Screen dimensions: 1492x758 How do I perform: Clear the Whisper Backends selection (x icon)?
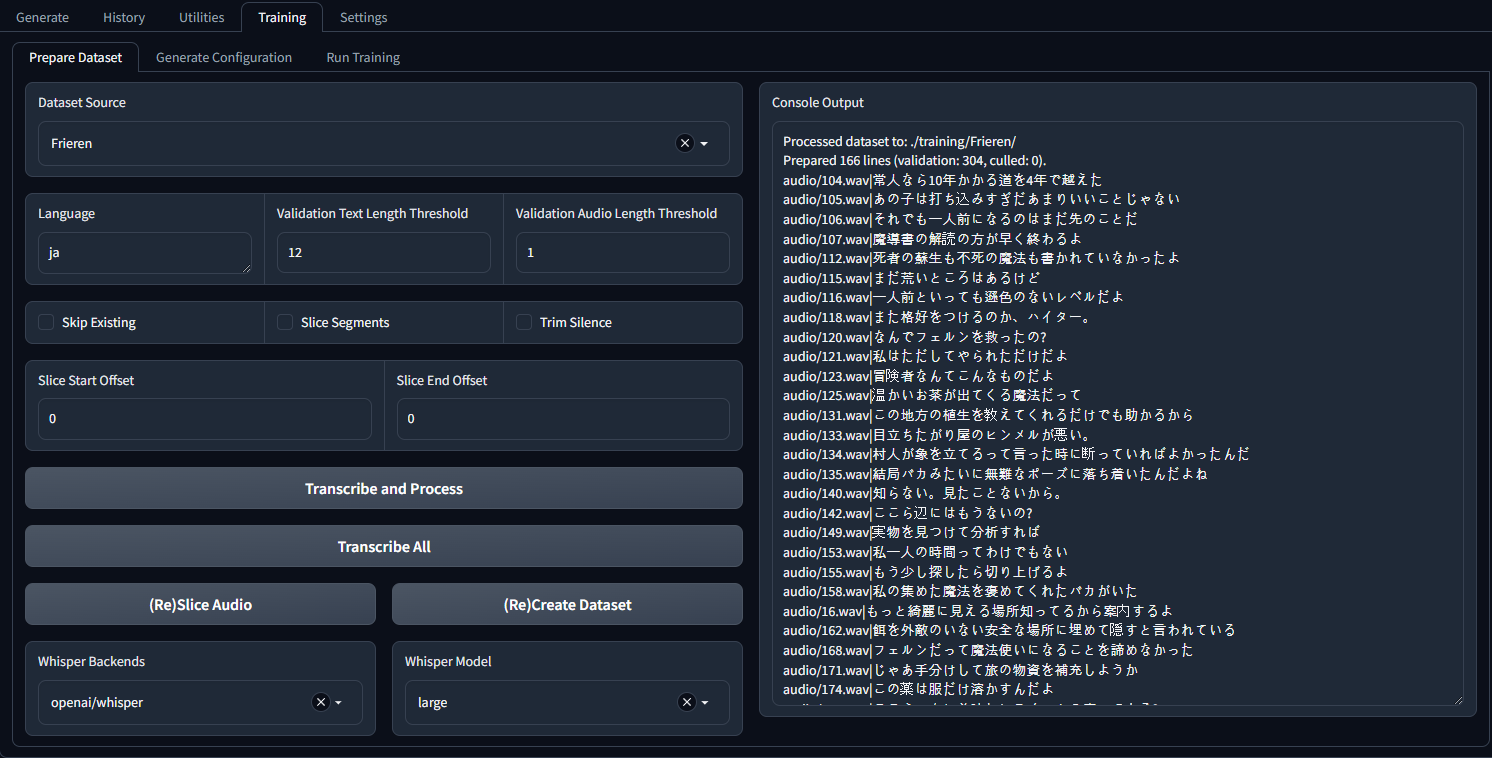coord(321,702)
